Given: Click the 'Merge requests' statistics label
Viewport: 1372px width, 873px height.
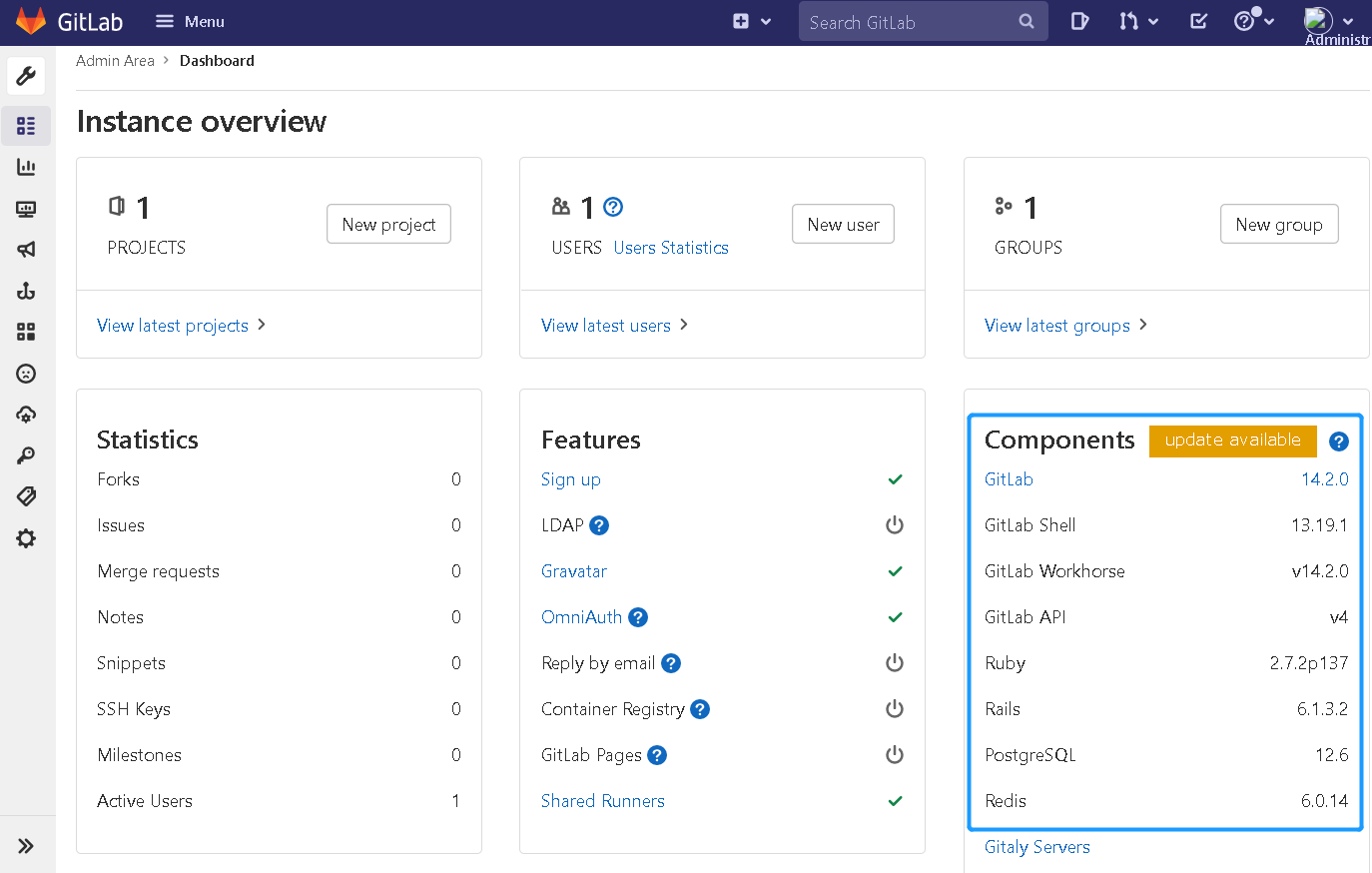Looking at the screenshot, I should [x=158, y=571].
